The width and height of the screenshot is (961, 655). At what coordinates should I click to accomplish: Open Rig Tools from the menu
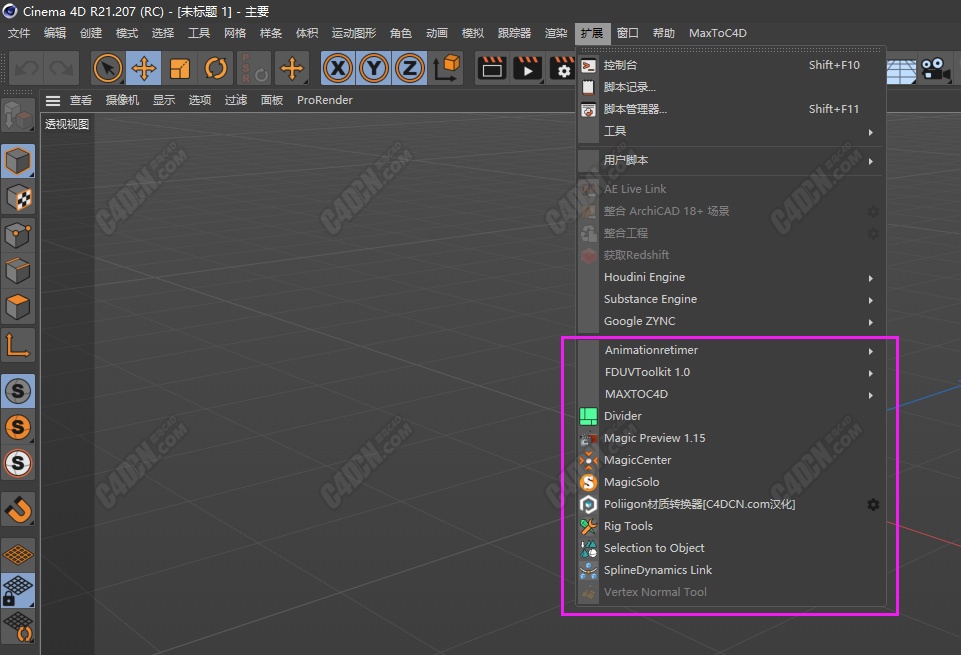click(x=732, y=526)
